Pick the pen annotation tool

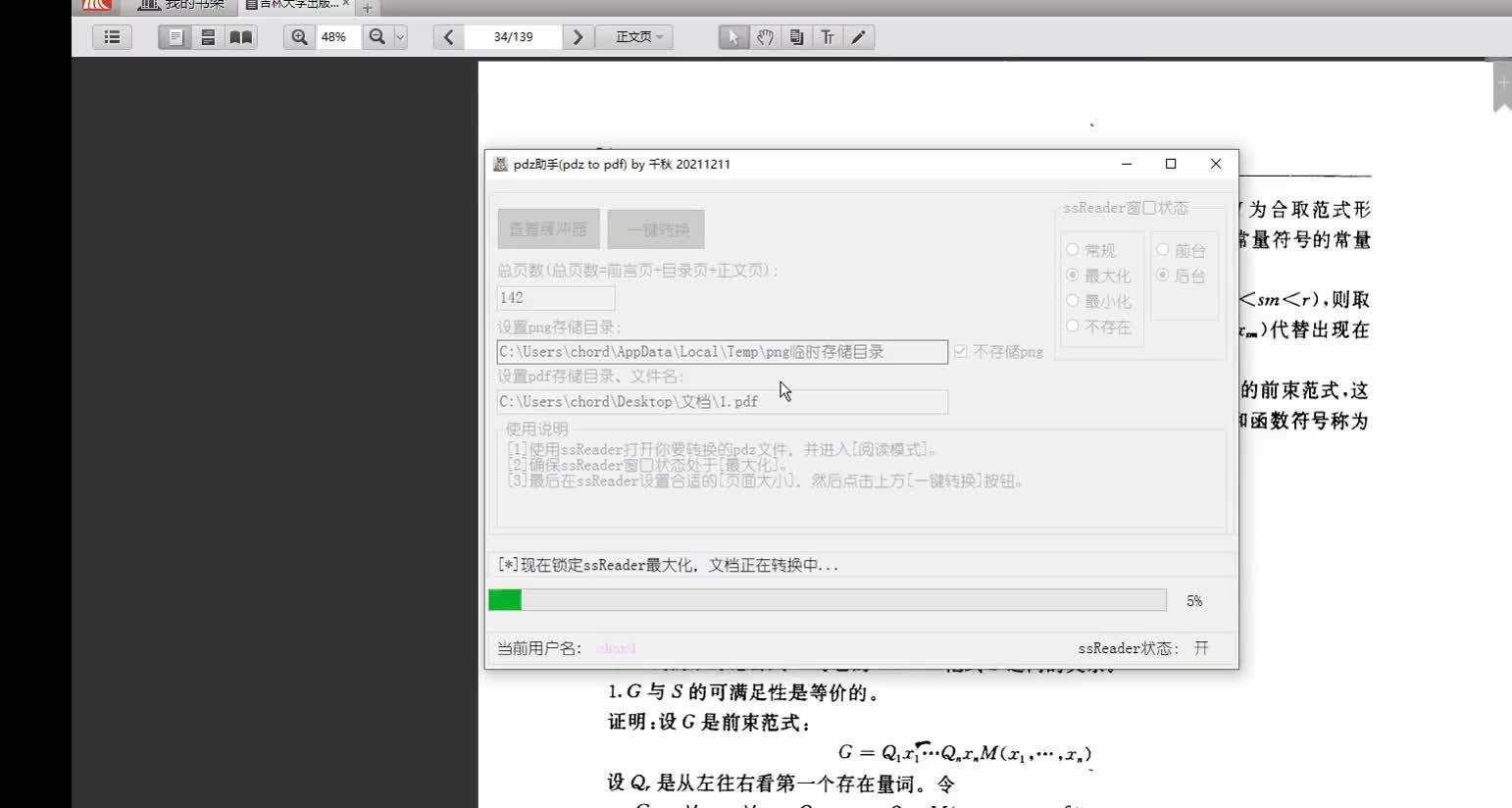tap(859, 36)
